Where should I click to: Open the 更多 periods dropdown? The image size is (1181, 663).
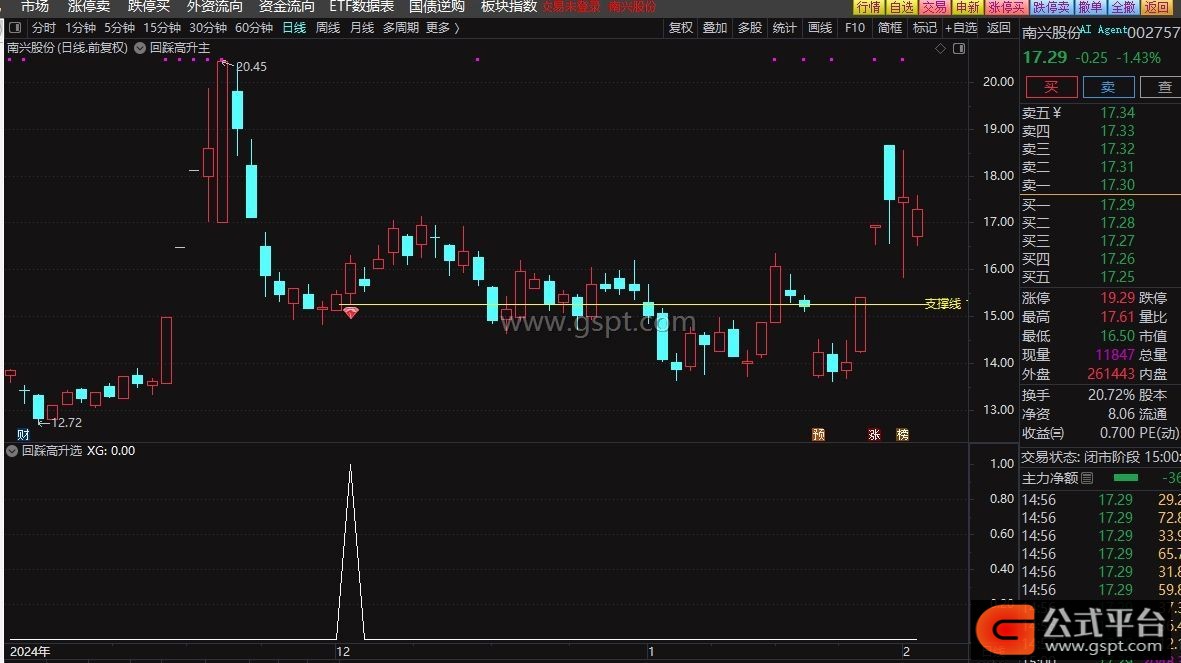443,28
